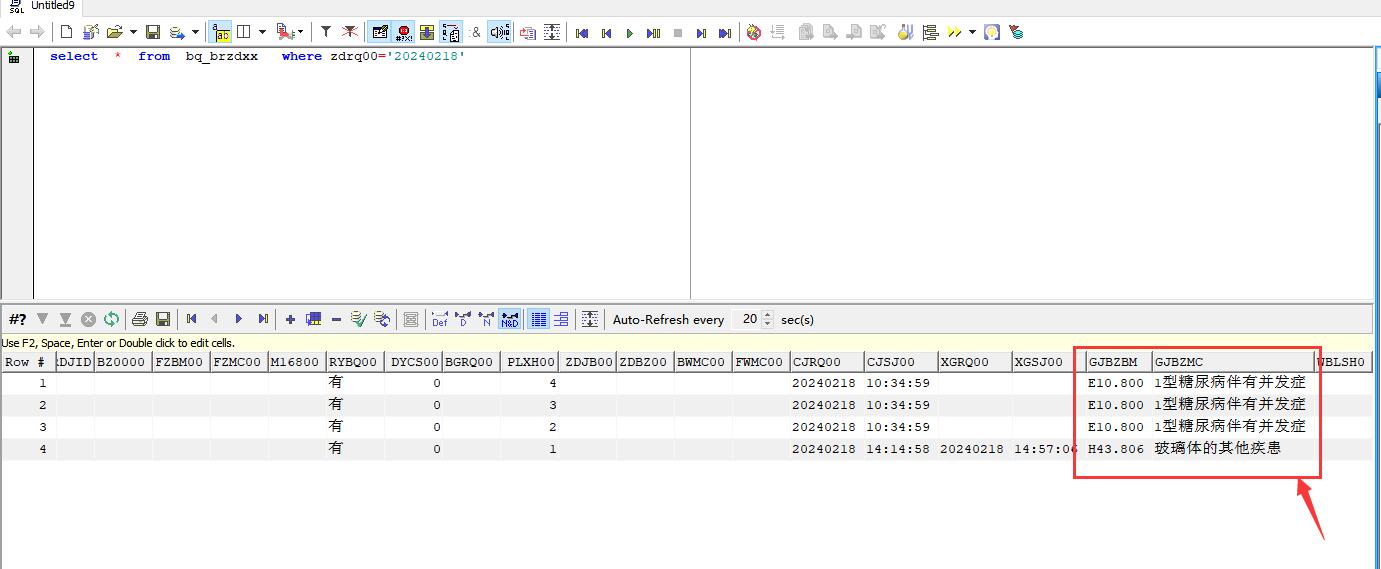Toggle the speaker output button in the top toolbar
1381x569 pixels.
tap(500, 32)
